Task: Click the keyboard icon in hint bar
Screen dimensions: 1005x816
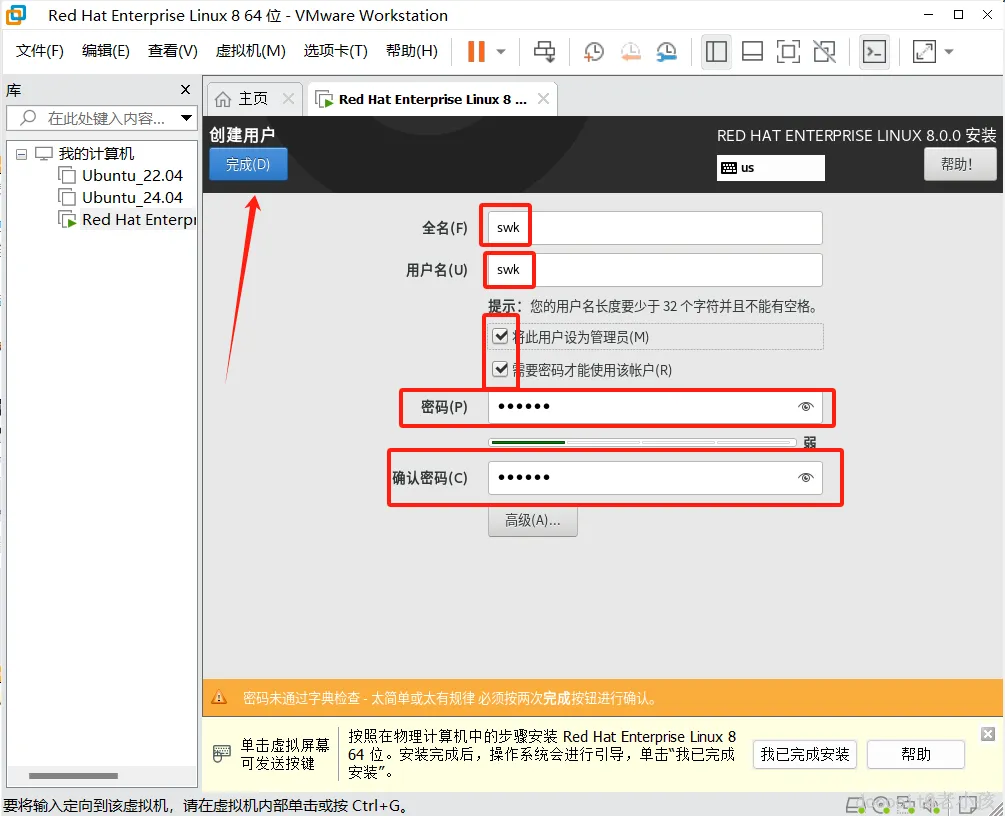Action: [x=222, y=754]
